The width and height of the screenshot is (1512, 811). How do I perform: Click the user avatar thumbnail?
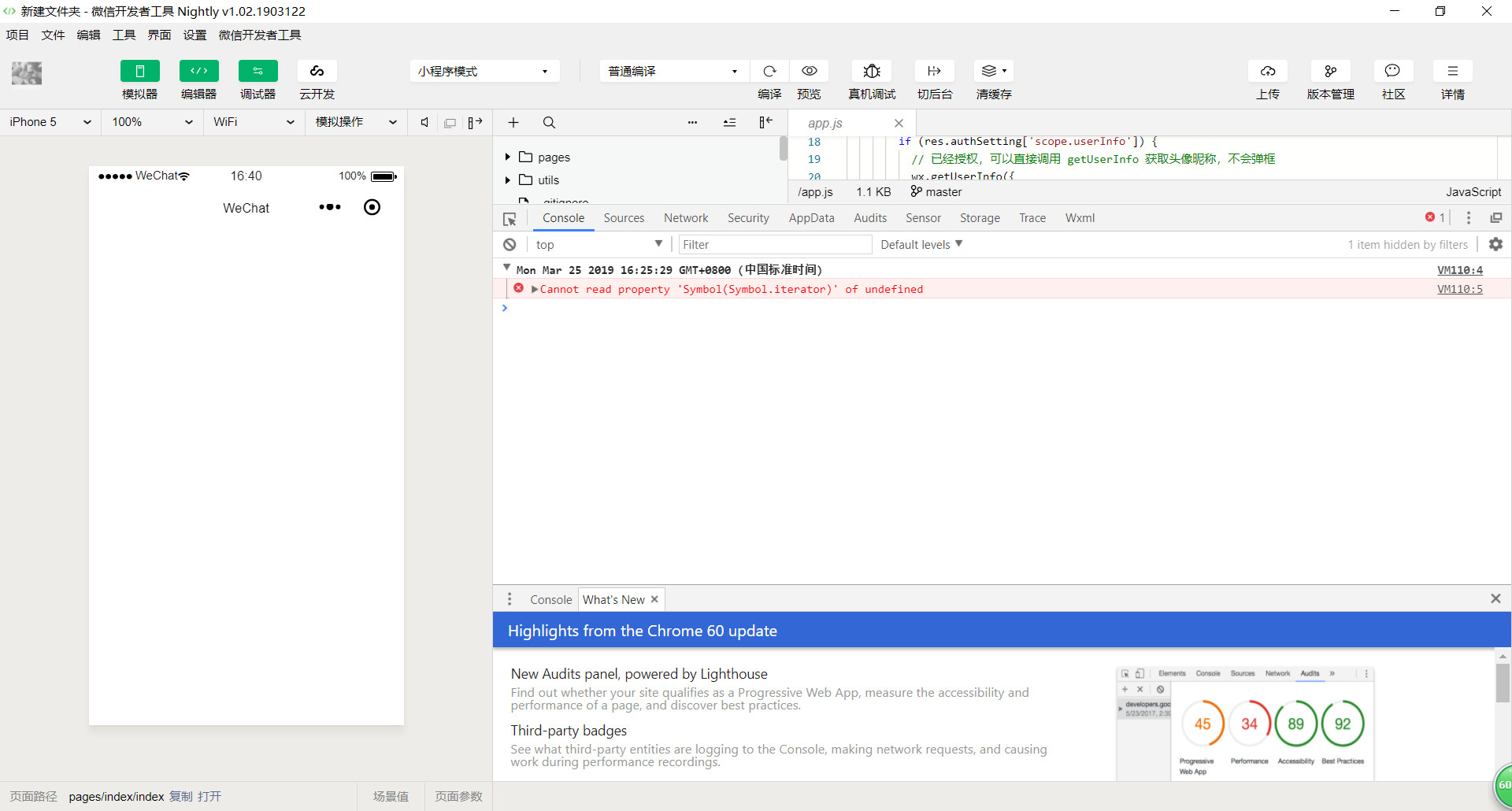27,73
